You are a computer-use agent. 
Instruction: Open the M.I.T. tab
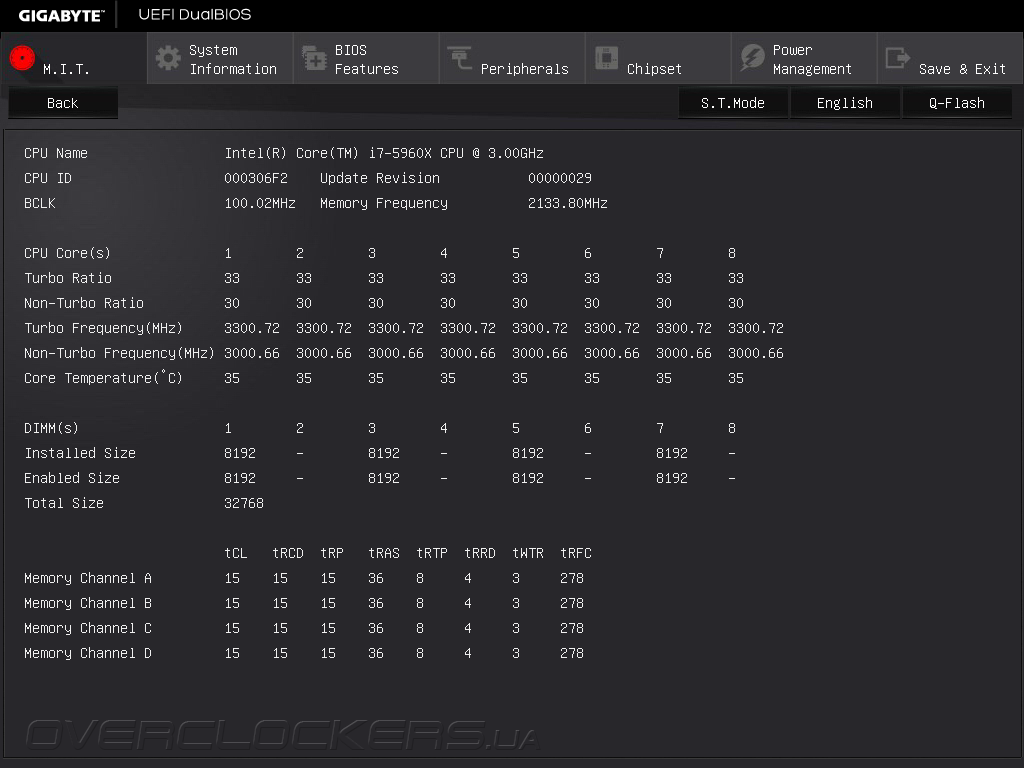(x=74, y=59)
